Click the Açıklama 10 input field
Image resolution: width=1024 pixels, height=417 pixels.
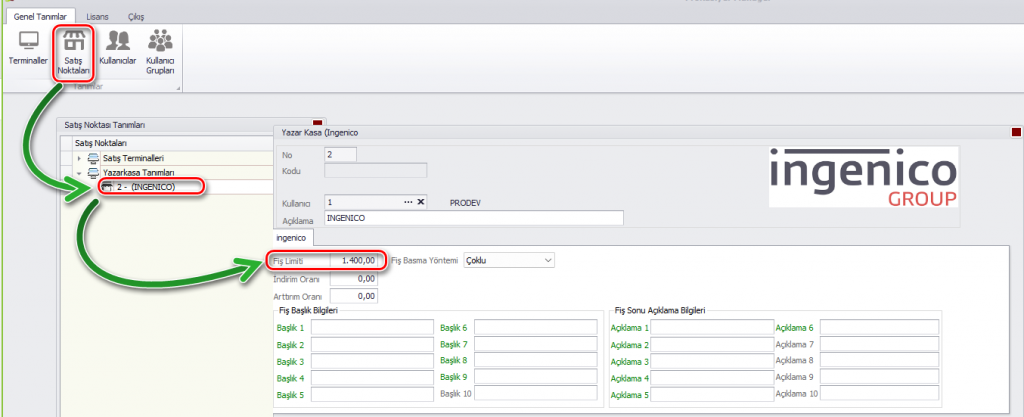[880, 394]
